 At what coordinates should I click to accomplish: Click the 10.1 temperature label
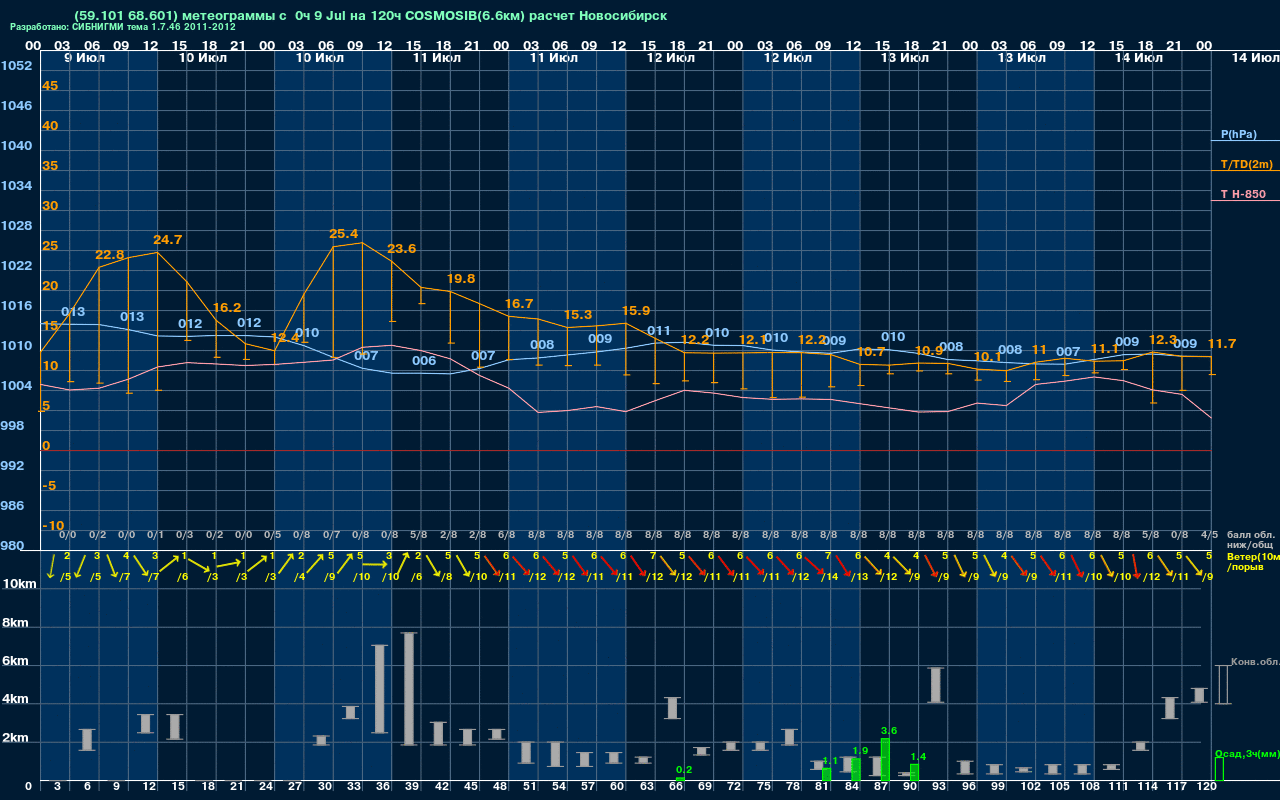pyautogui.click(x=988, y=357)
